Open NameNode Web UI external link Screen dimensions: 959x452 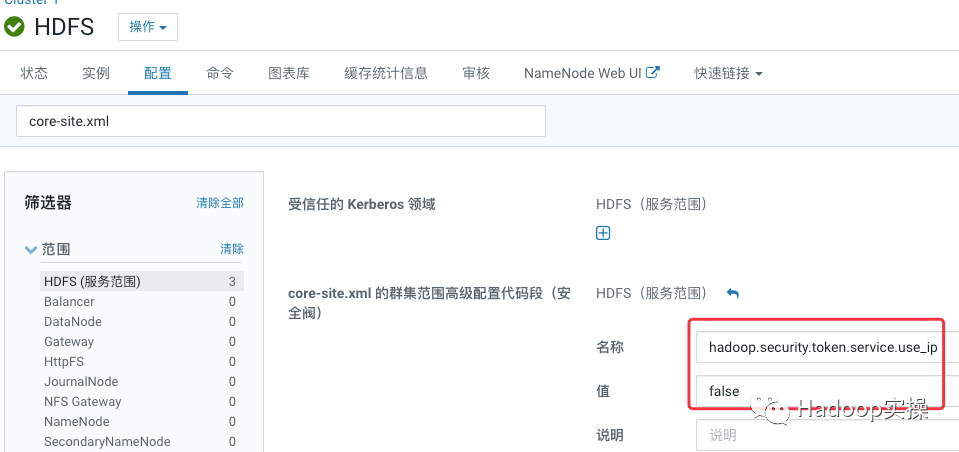point(591,73)
